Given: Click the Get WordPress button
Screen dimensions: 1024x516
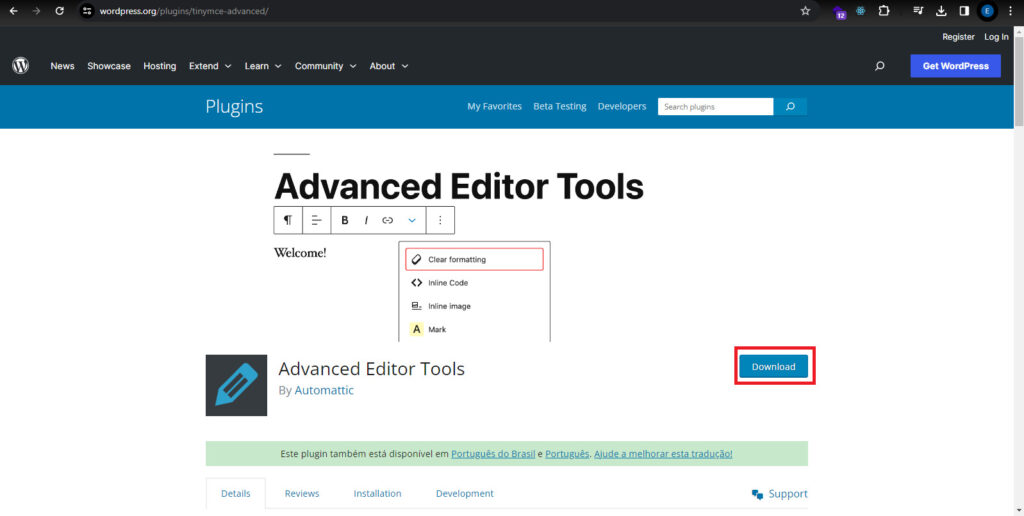Looking at the screenshot, I should tap(955, 66).
